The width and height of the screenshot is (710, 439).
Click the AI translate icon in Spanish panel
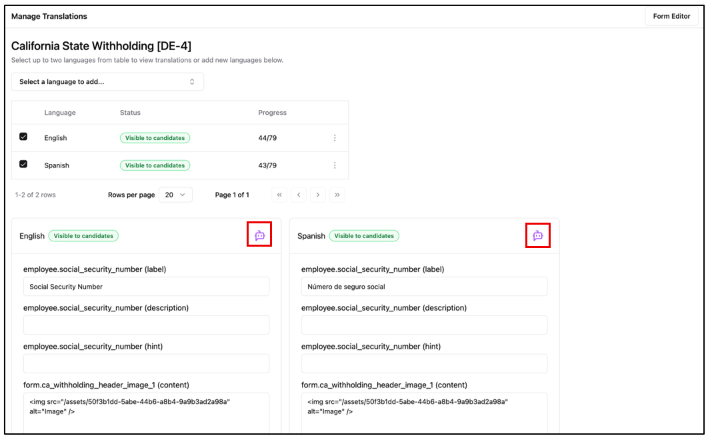(x=537, y=235)
